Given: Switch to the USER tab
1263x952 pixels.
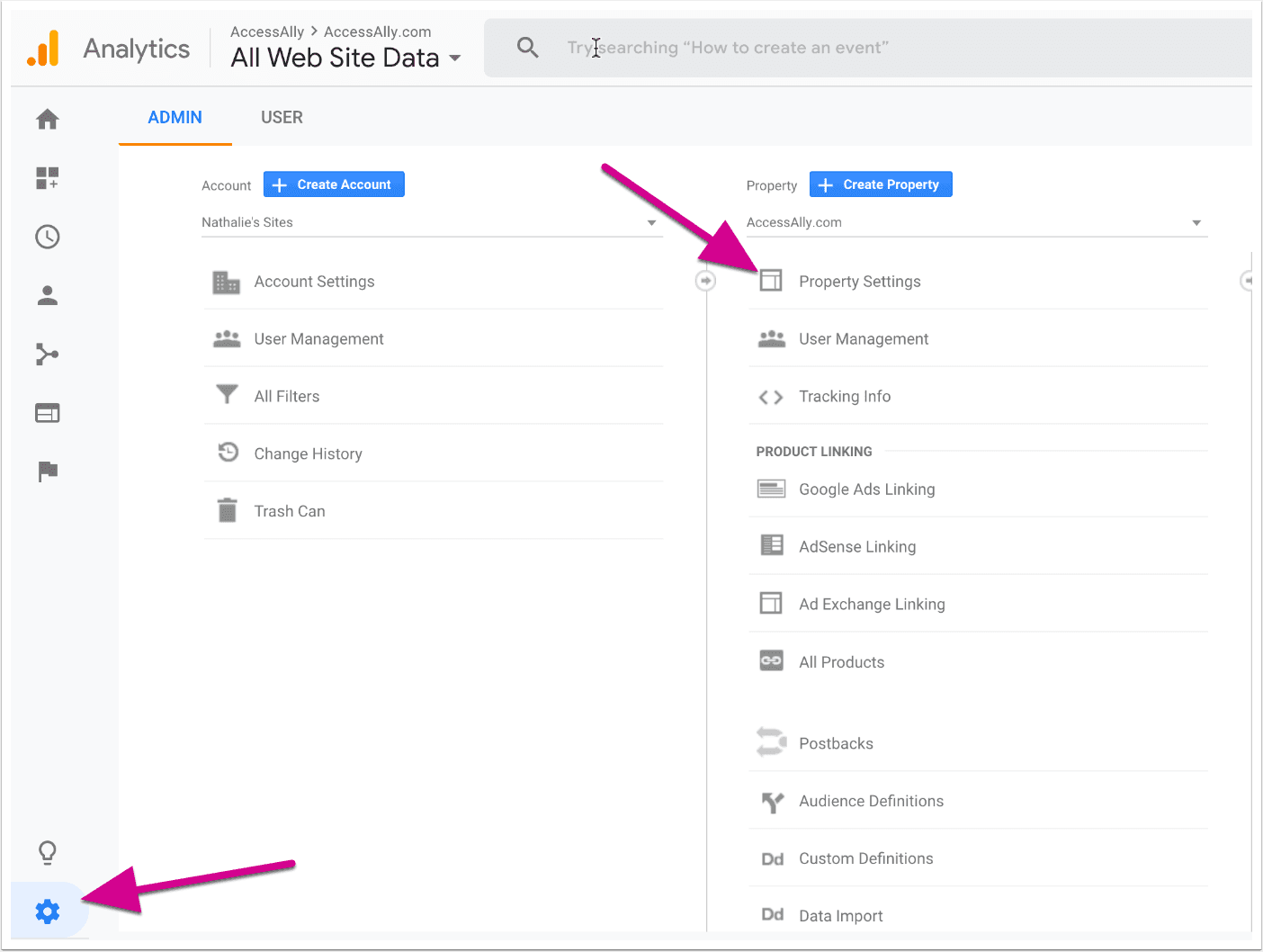Looking at the screenshot, I should tap(282, 118).
